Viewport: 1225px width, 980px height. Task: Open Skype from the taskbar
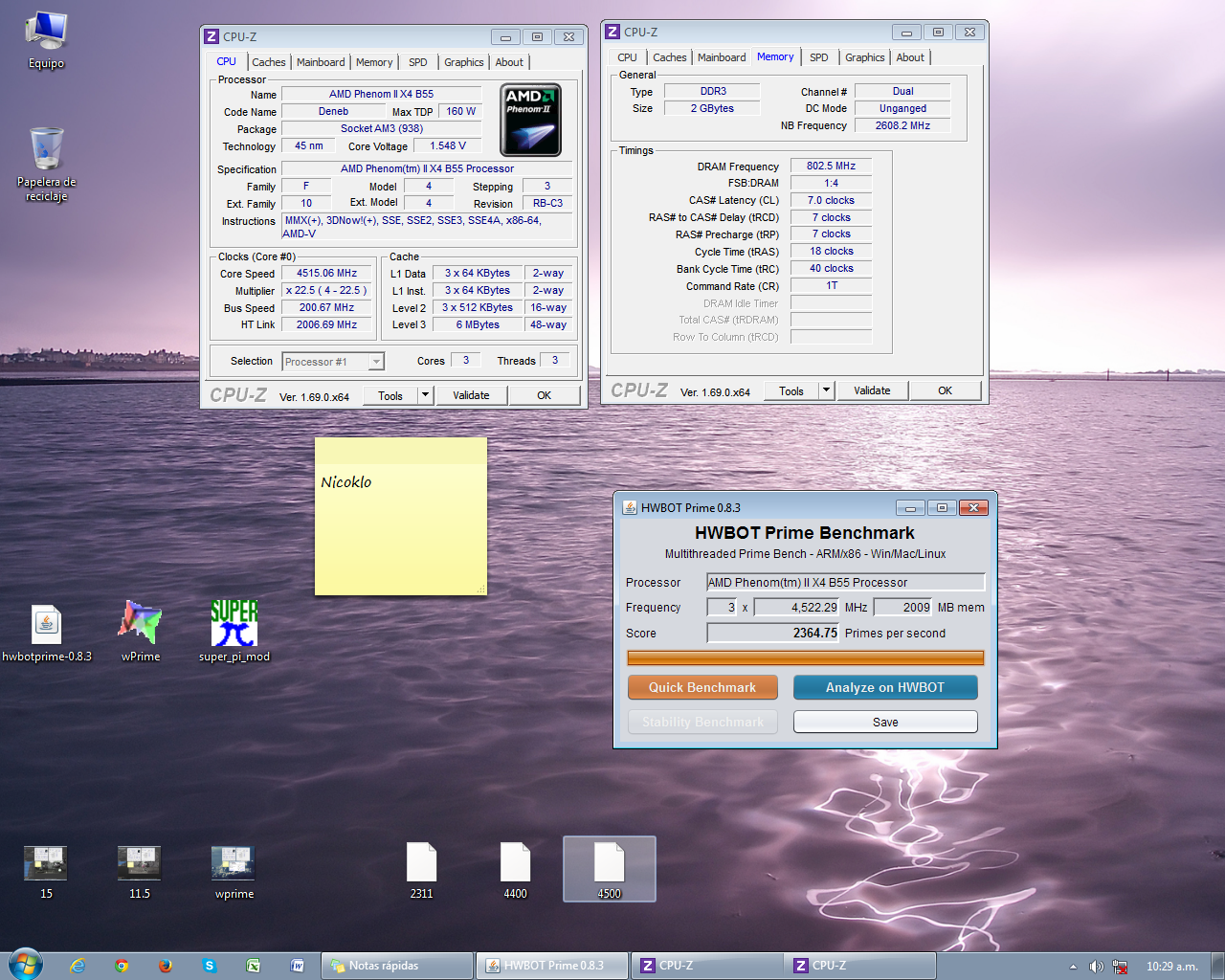pyautogui.click(x=210, y=966)
